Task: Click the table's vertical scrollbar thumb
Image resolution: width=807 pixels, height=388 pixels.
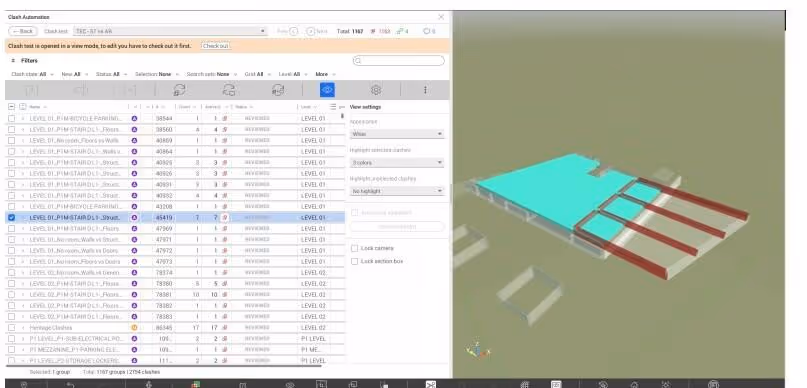Action: click(x=342, y=116)
